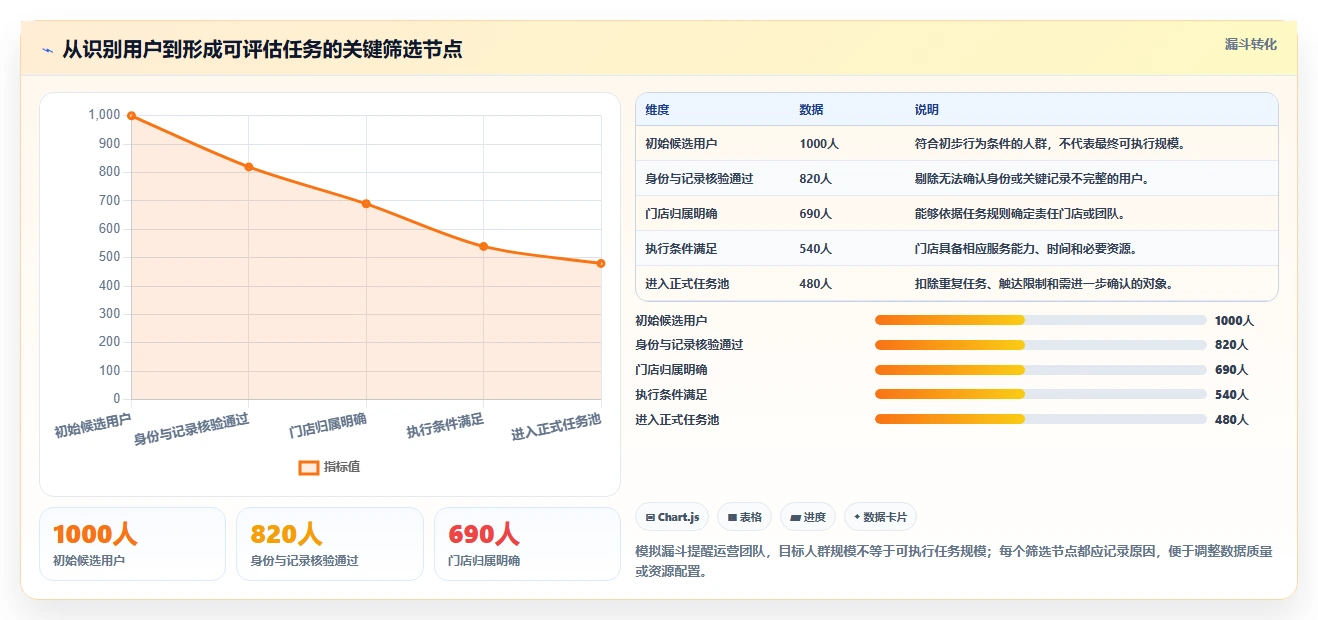1318x620 pixels.
Task: Click the description starting with 剔除无法确认身份
Action: 1031,179
